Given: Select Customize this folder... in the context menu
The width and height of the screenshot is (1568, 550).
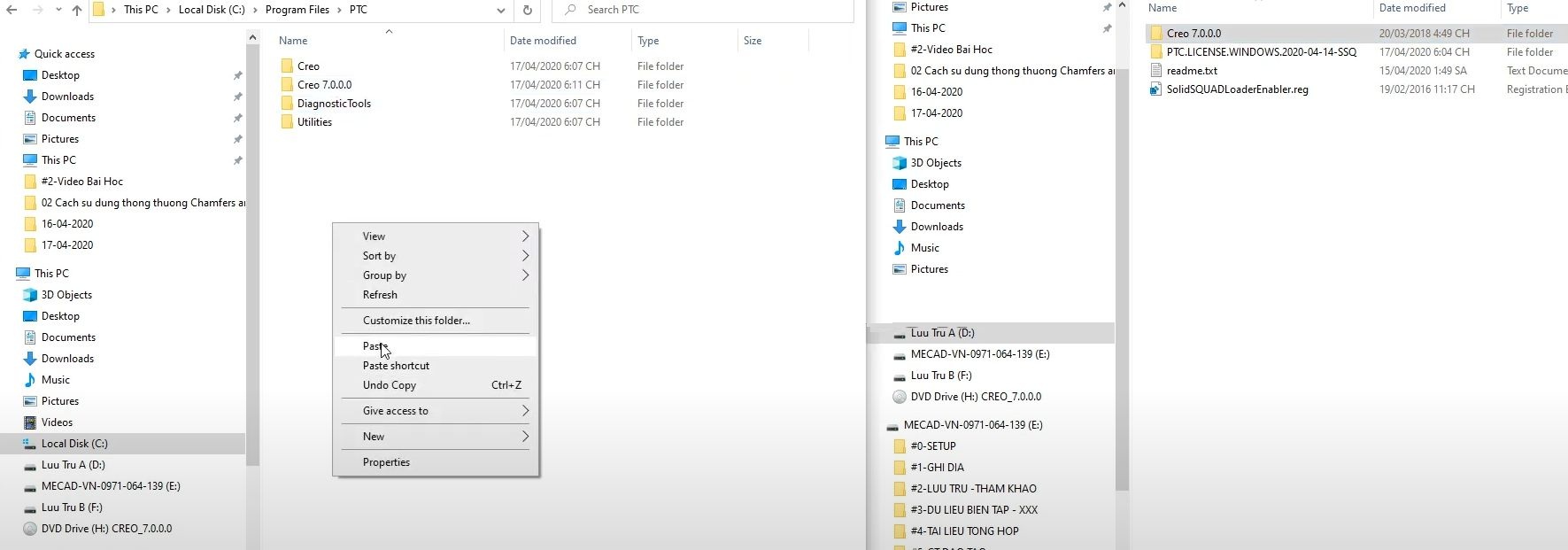Looking at the screenshot, I should pos(436,321).
